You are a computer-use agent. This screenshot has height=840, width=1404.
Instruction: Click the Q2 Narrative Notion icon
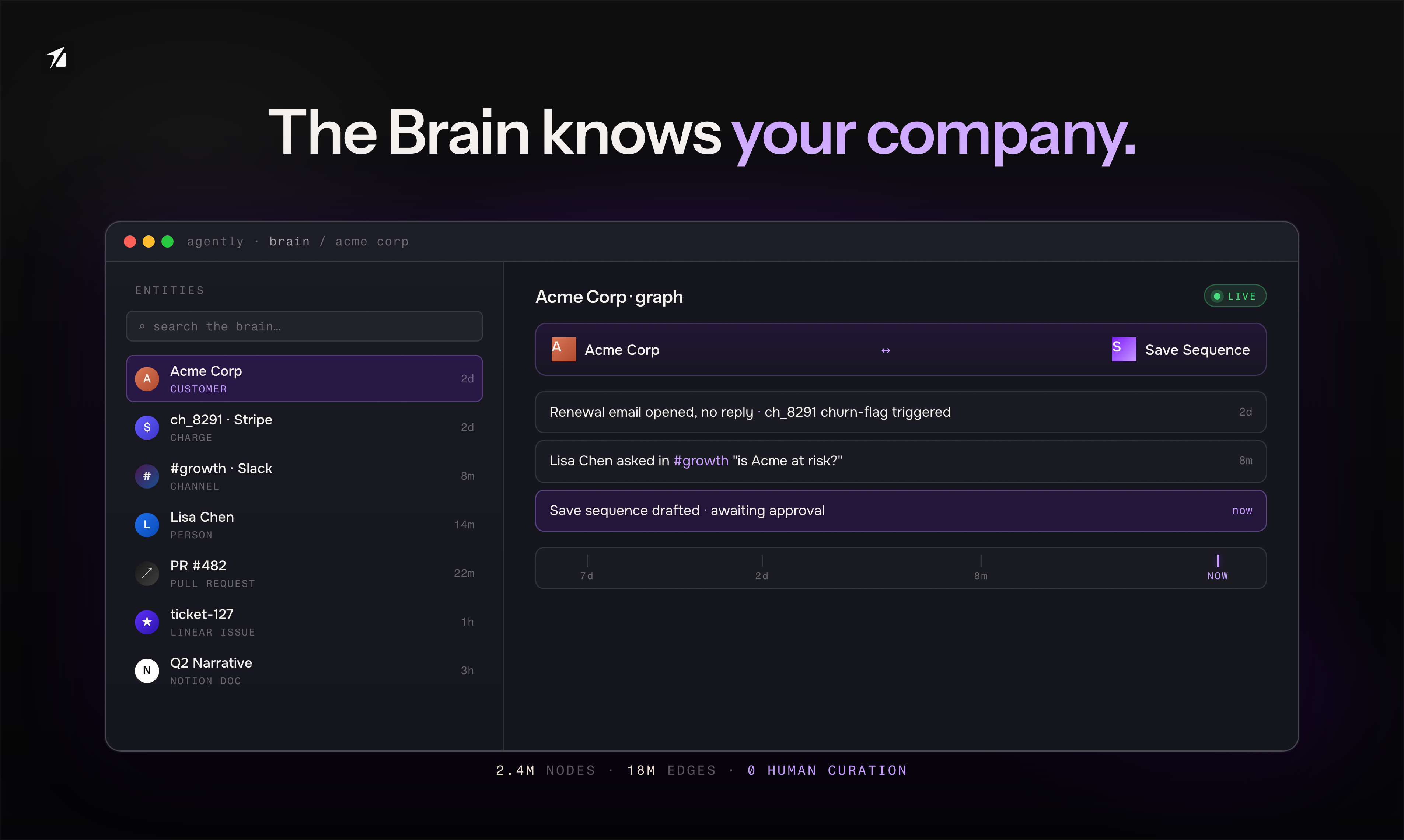(x=147, y=671)
